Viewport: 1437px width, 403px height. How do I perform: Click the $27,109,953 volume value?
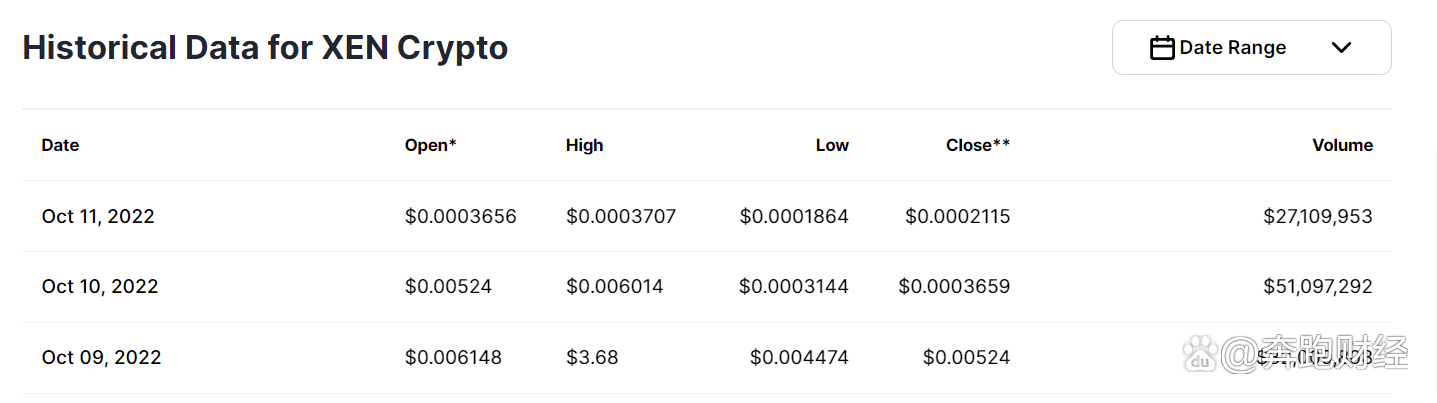[x=1318, y=216]
